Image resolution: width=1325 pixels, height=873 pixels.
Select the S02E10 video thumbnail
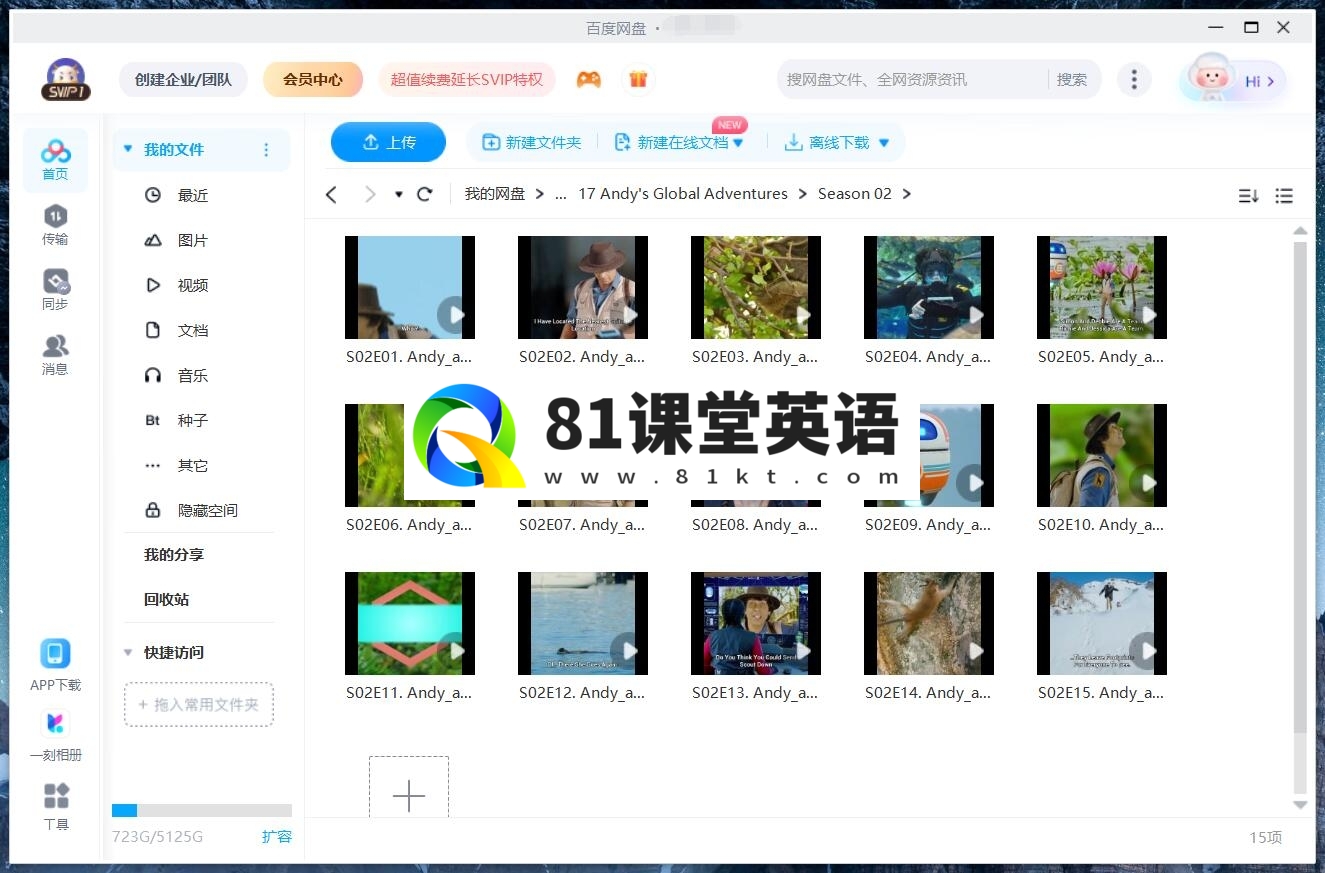pos(1102,456)
